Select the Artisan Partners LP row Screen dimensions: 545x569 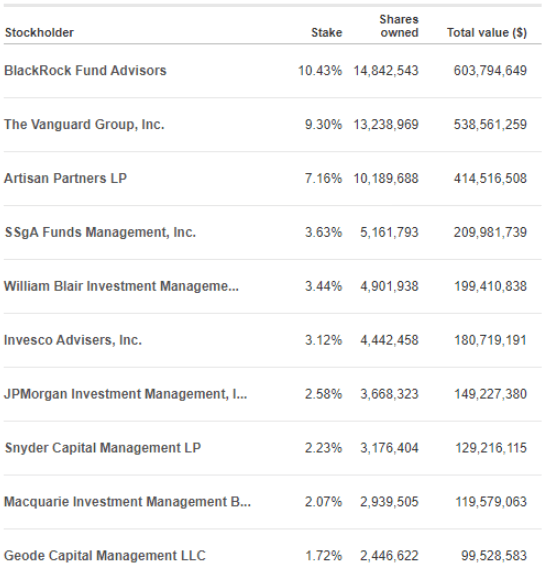point(272,179)
